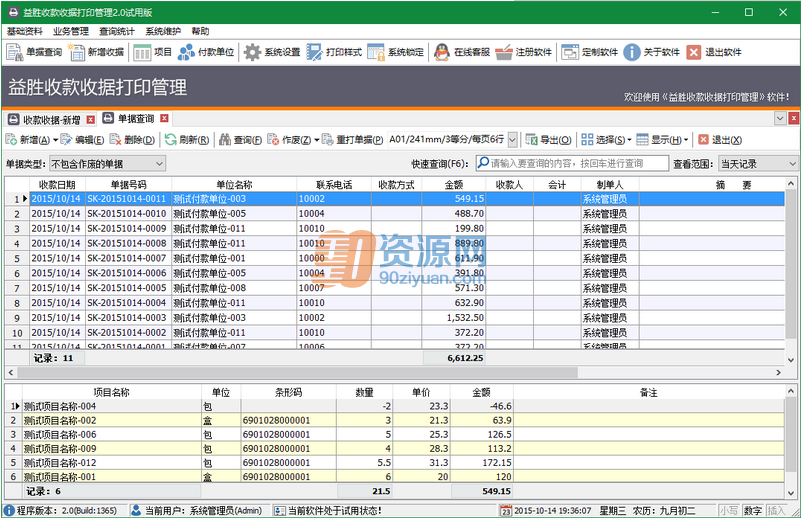Click the current user icon in status bar
802x519 pixels.
136,510
